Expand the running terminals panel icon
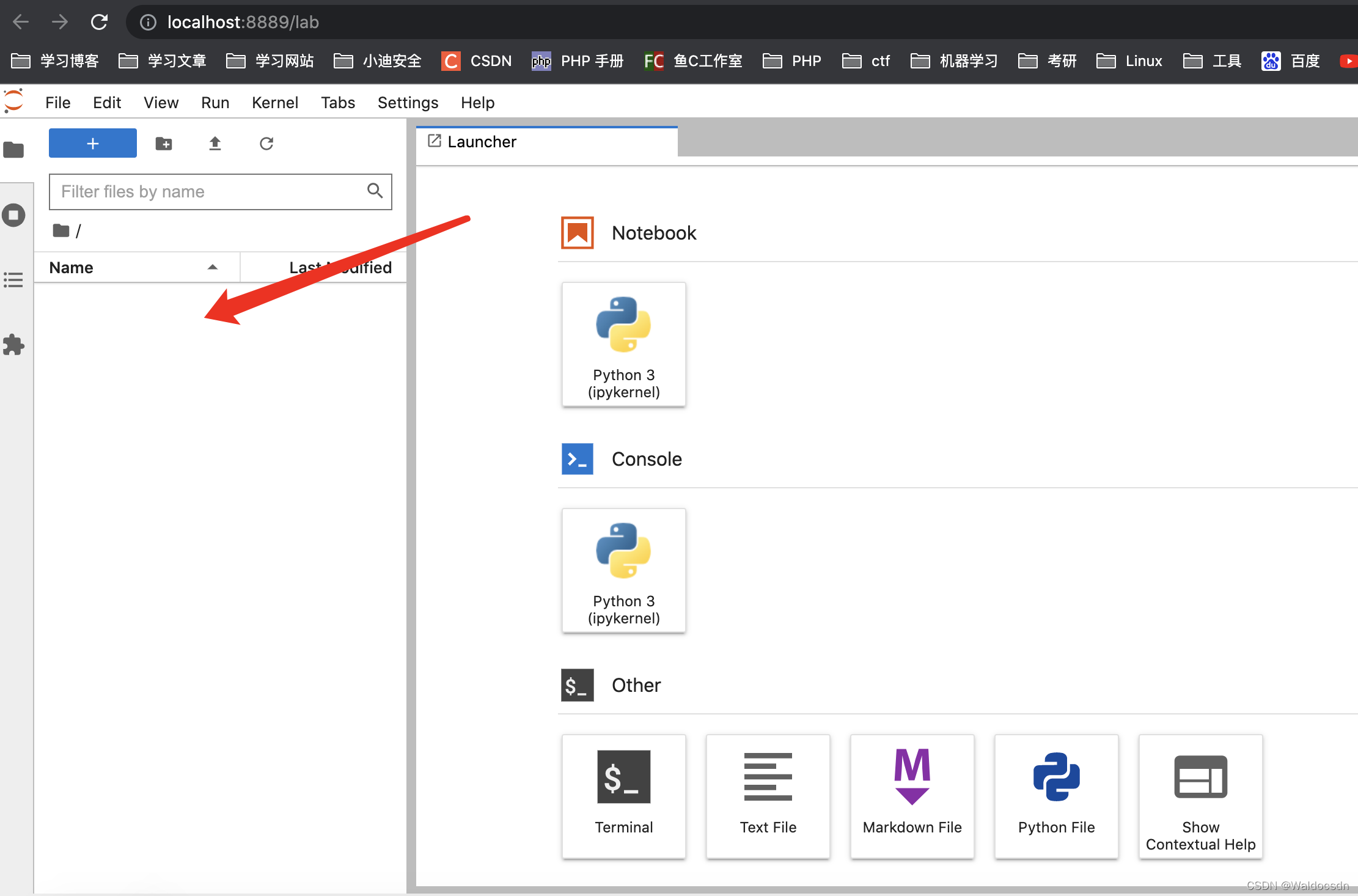 (14, 214)
